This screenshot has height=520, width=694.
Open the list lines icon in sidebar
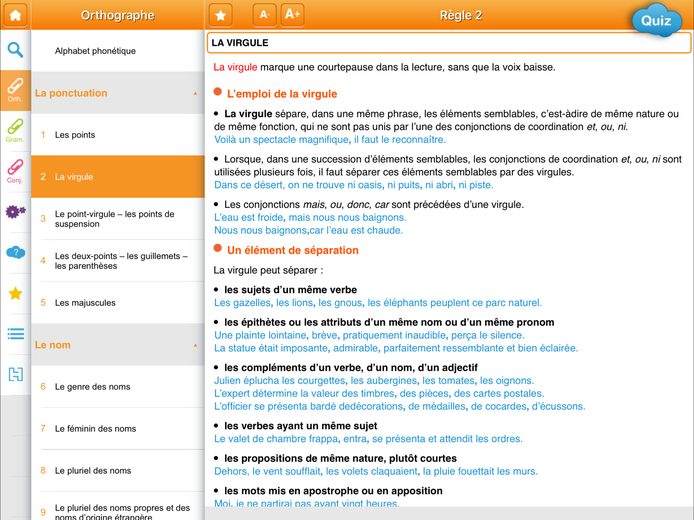click(15, 334)
